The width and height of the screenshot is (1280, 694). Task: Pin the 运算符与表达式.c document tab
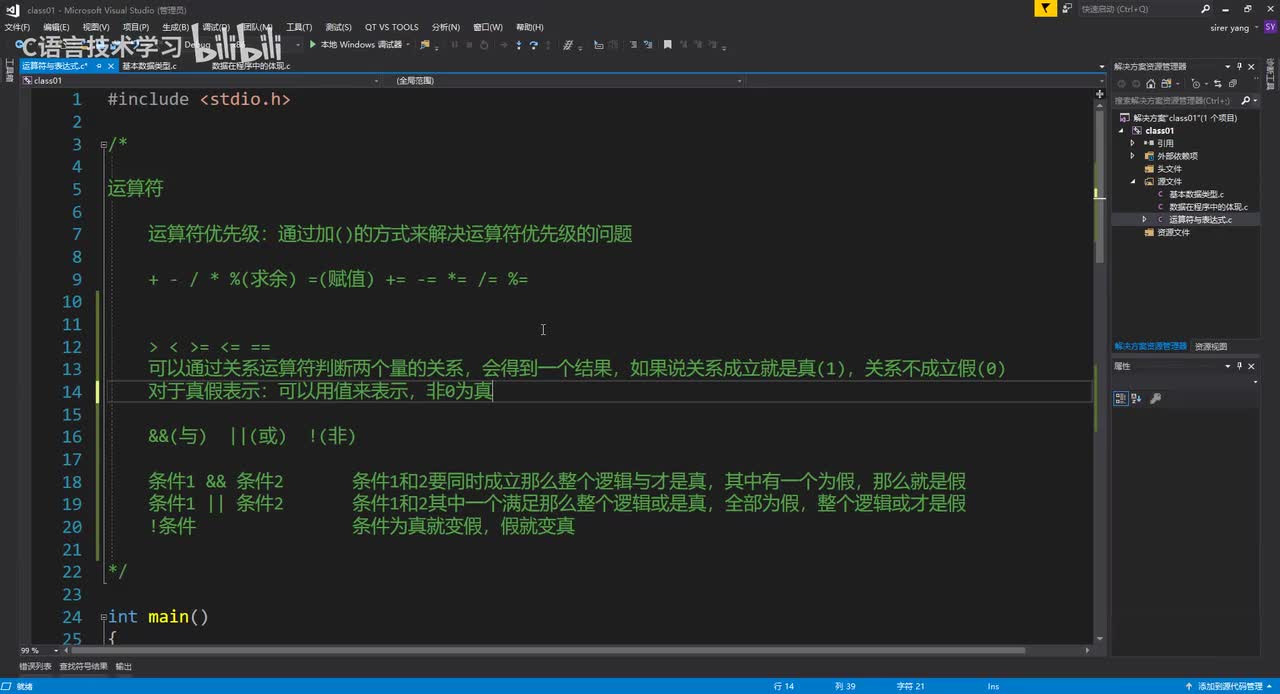pyautogui.click(x=99, y=66)
